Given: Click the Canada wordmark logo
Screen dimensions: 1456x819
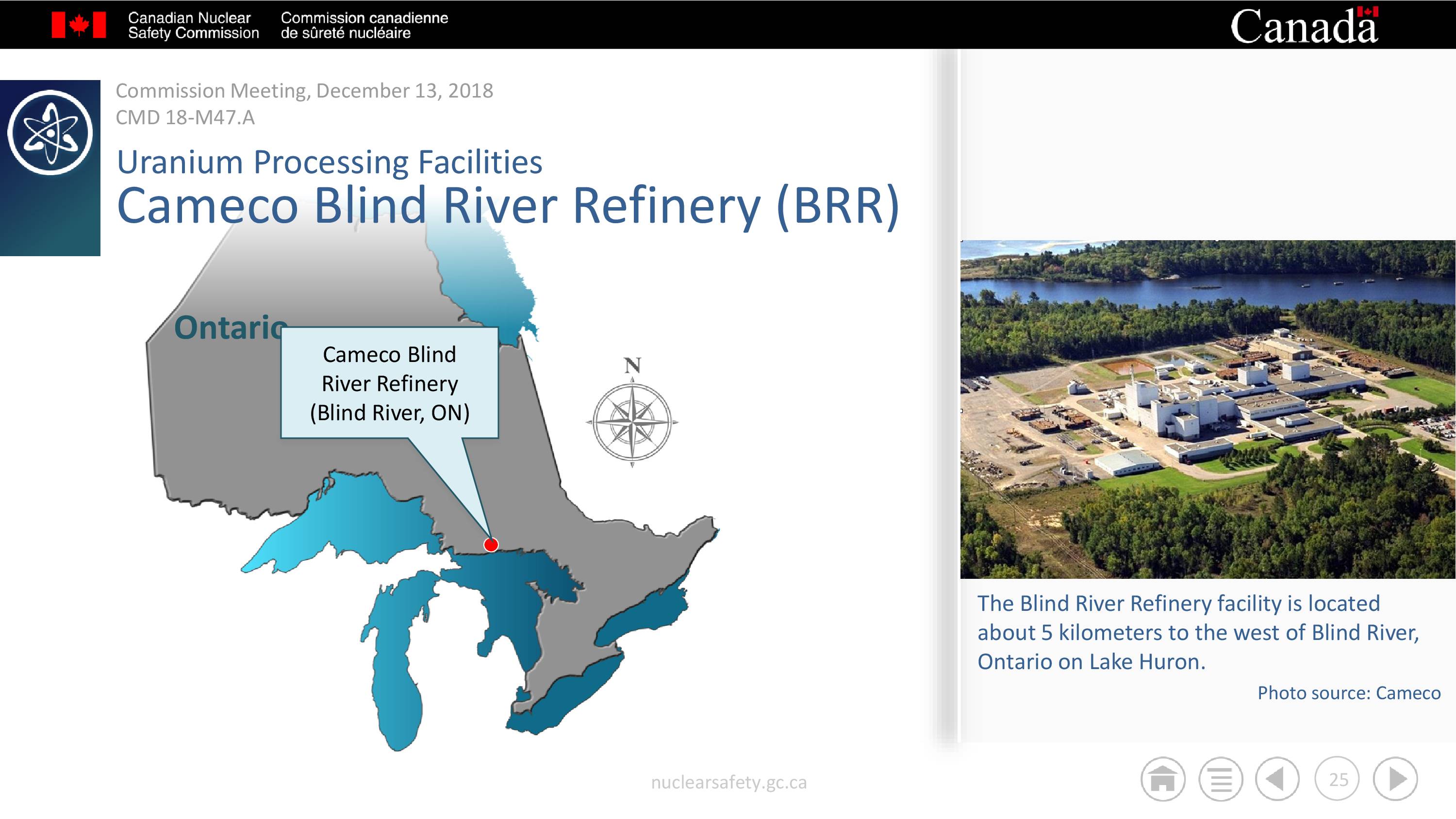Looking at the screenshot, I should click(1304, 25).
